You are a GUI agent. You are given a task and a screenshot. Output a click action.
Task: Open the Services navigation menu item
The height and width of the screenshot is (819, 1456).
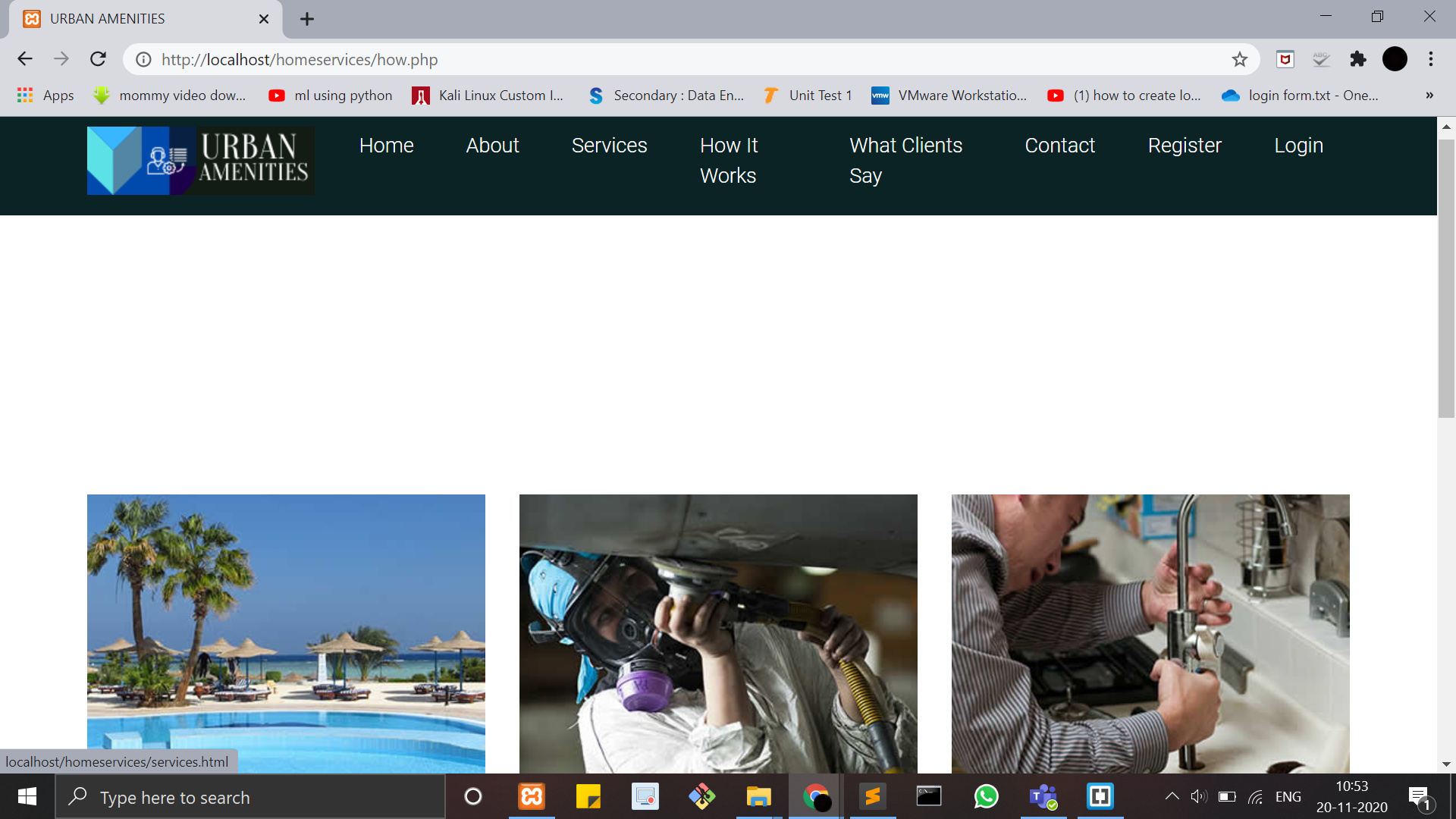pyautogui.click(x=609, y=146)
